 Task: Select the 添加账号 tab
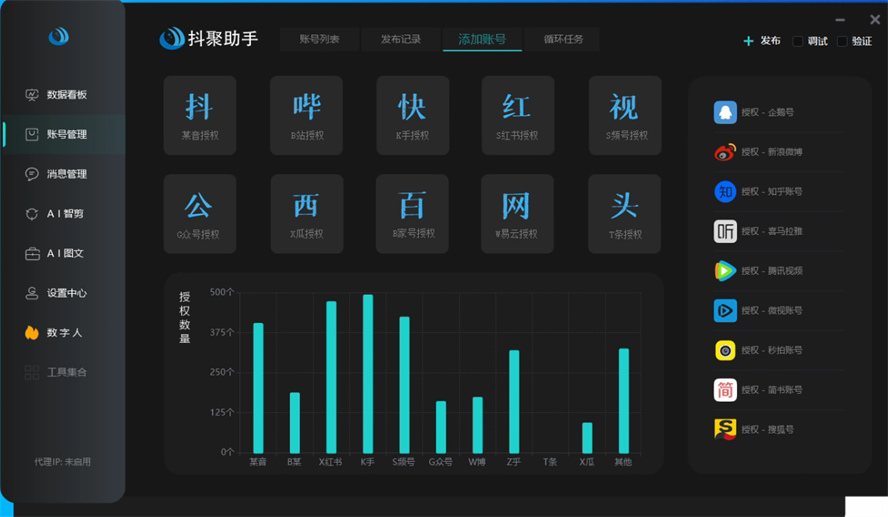[x=482, y=39]
